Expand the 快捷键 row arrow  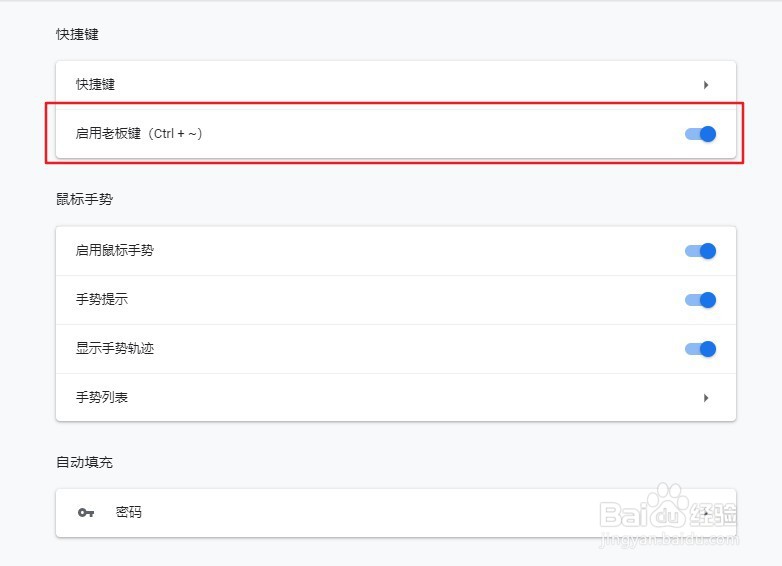coord(706,85)
